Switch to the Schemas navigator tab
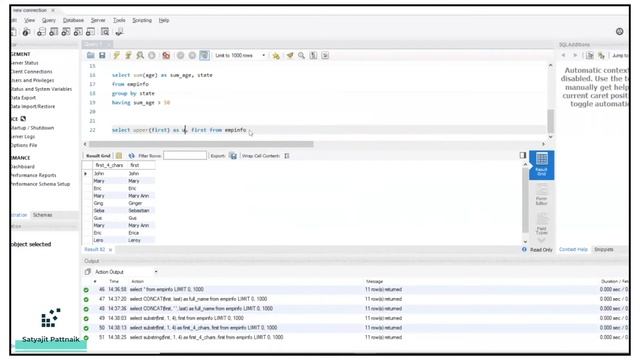Screen dimensions: 640x360 (42, 215)
